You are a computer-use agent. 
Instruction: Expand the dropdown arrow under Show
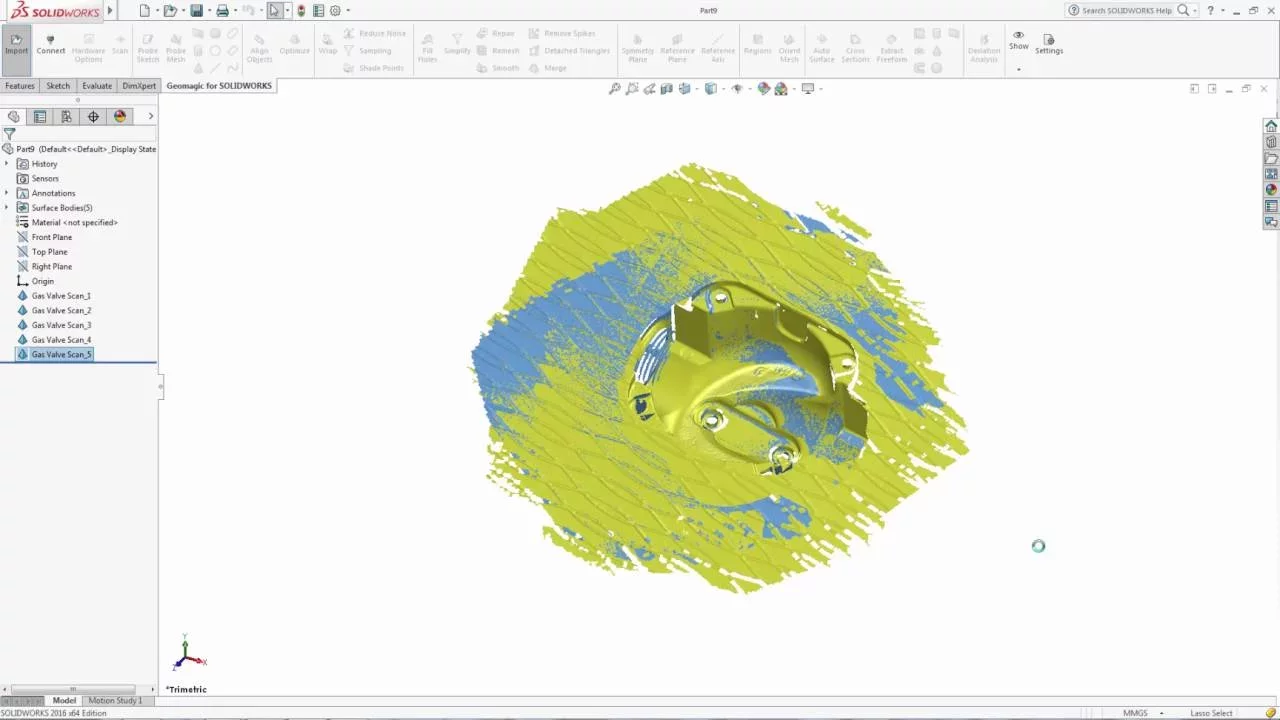(1018, 70)
